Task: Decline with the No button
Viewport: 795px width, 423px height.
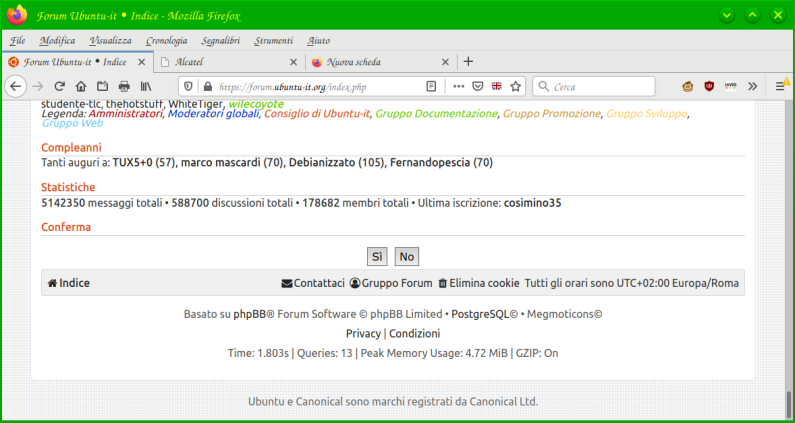Action: pos(407,257)
